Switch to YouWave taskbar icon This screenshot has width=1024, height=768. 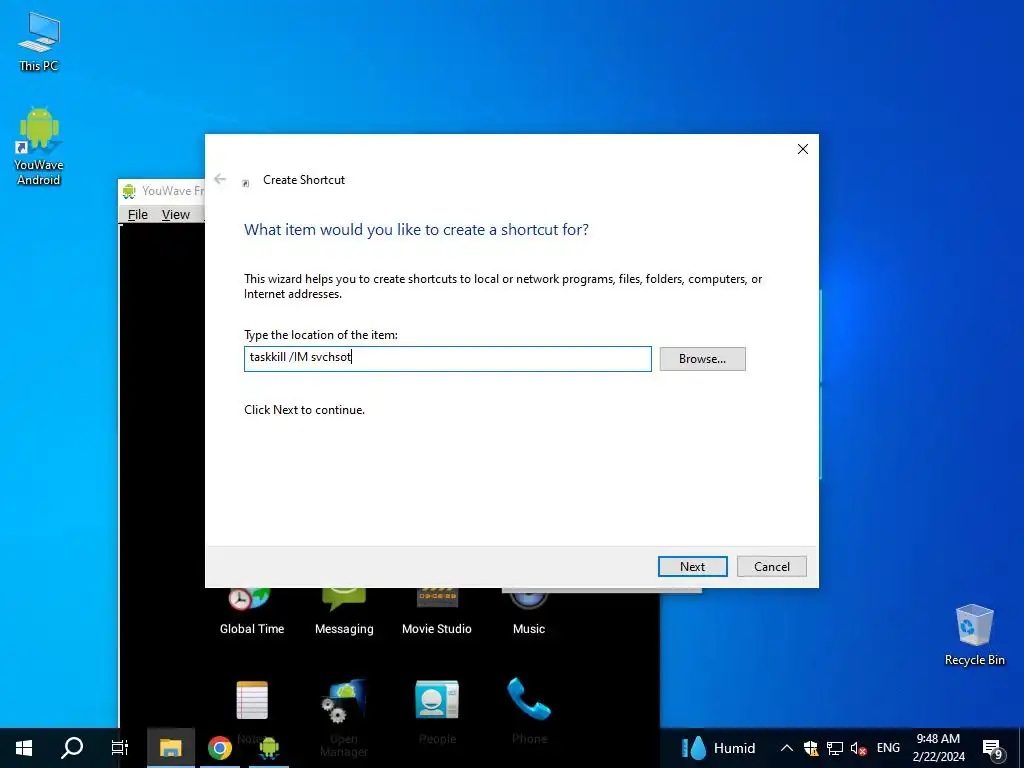pyautogui.click(x=268, y=748)
